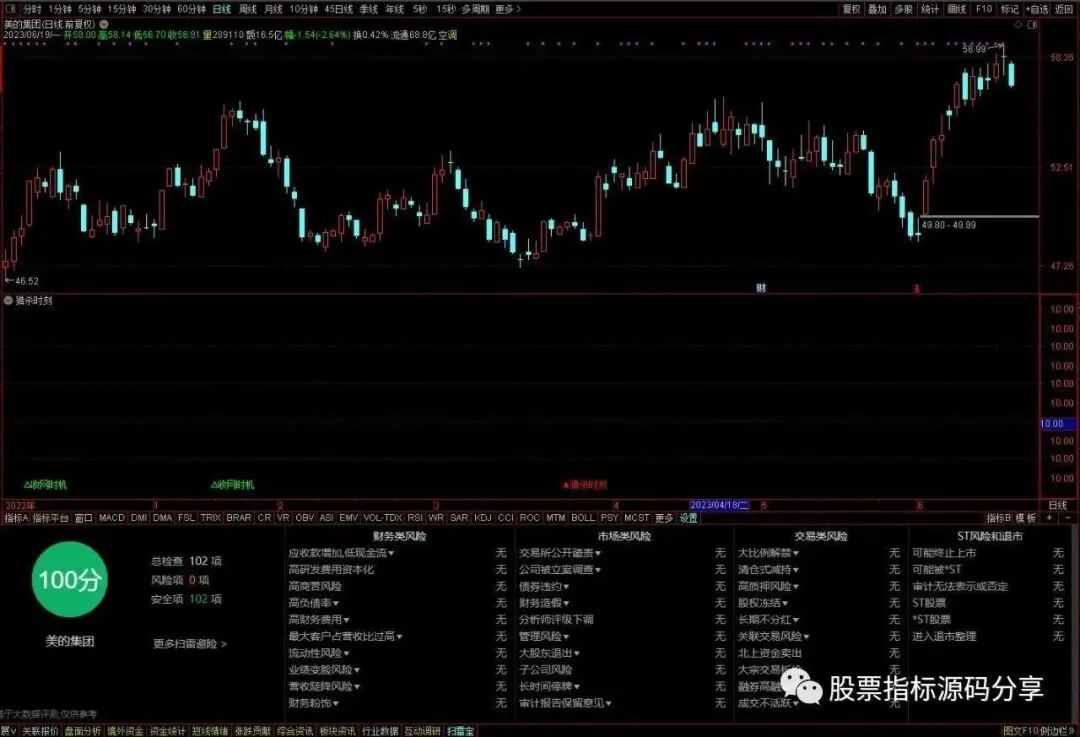The height and width of the screenshot is (737, 1080).
Task: Click the minus icon right of 模板
Action: (1068, 517)
